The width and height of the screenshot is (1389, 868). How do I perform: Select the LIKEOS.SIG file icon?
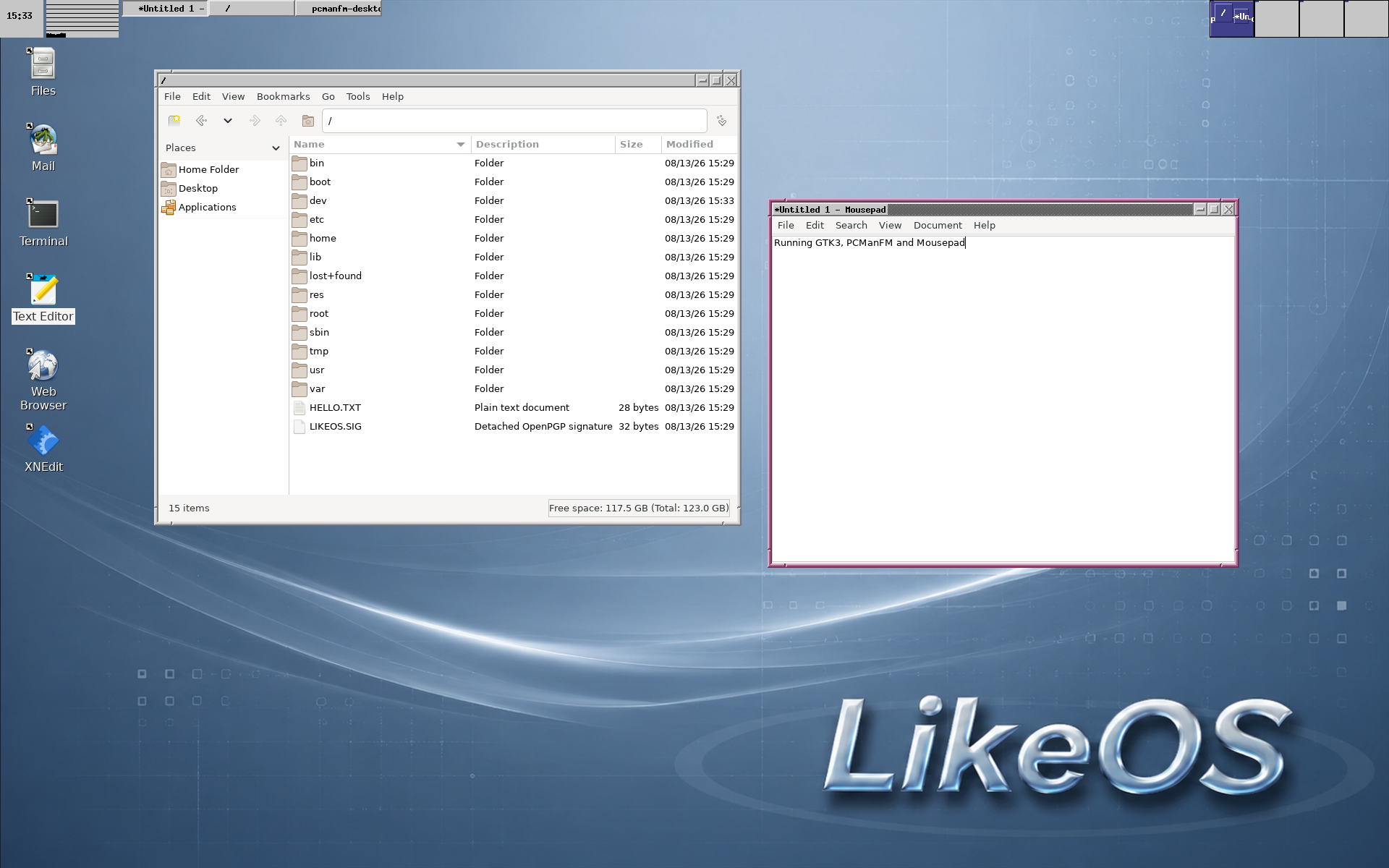click(300, 427)
